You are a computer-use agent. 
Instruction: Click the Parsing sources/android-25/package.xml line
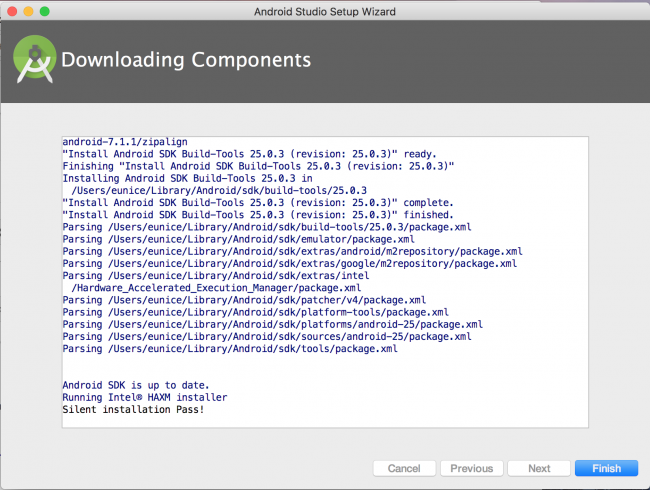tap(267, 337)
